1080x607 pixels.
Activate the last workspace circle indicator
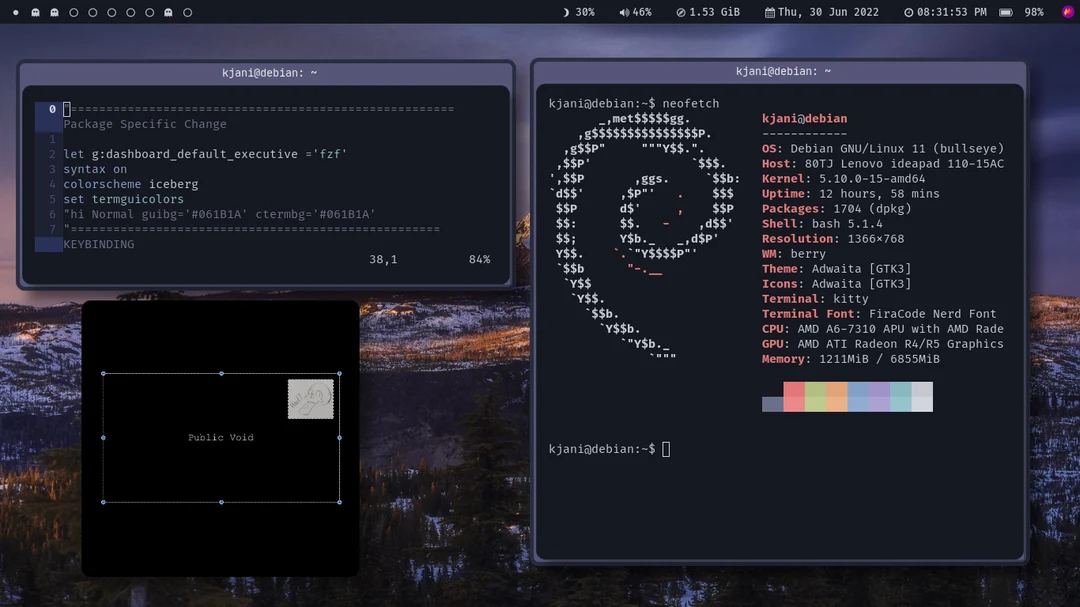(185, 12)
